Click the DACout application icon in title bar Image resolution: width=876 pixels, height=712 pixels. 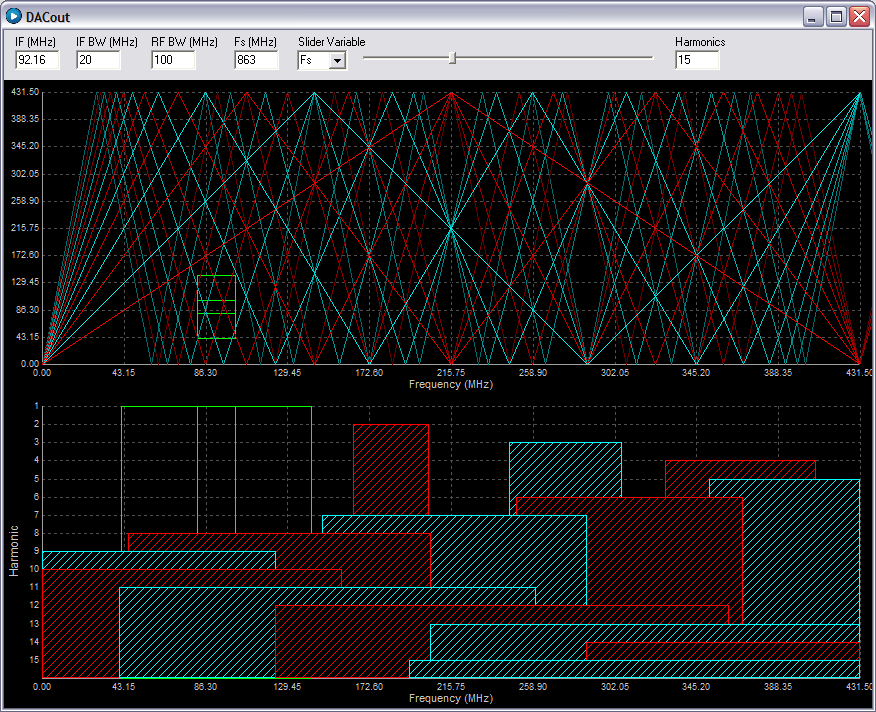(x=14, y=16)
